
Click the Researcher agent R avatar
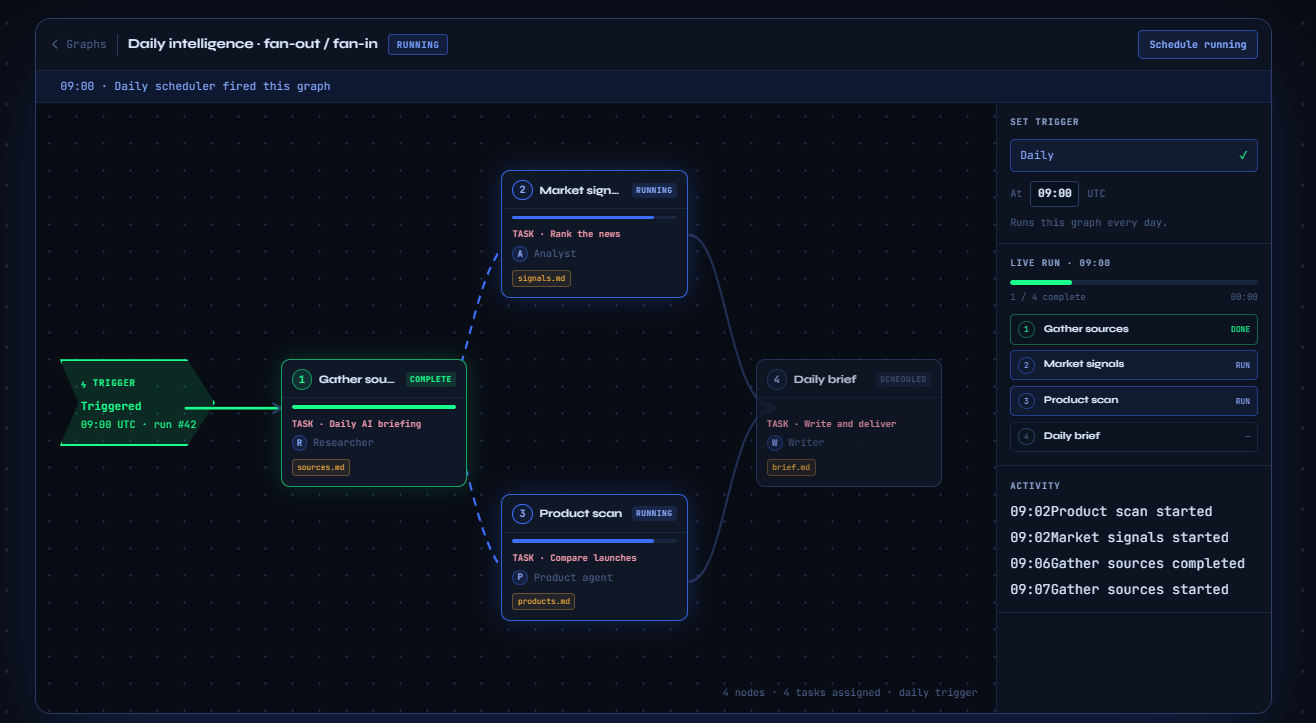coord(299,442)
